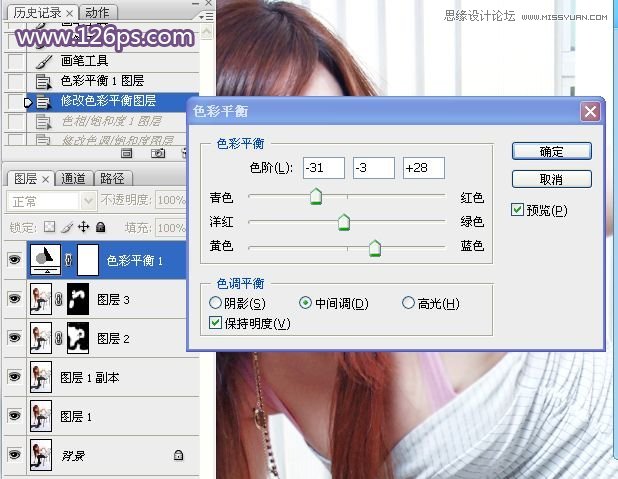
Task: Select the 色相/饱和度 1 图层 history state
Action: pyautogui.click(x=106, y=122)
